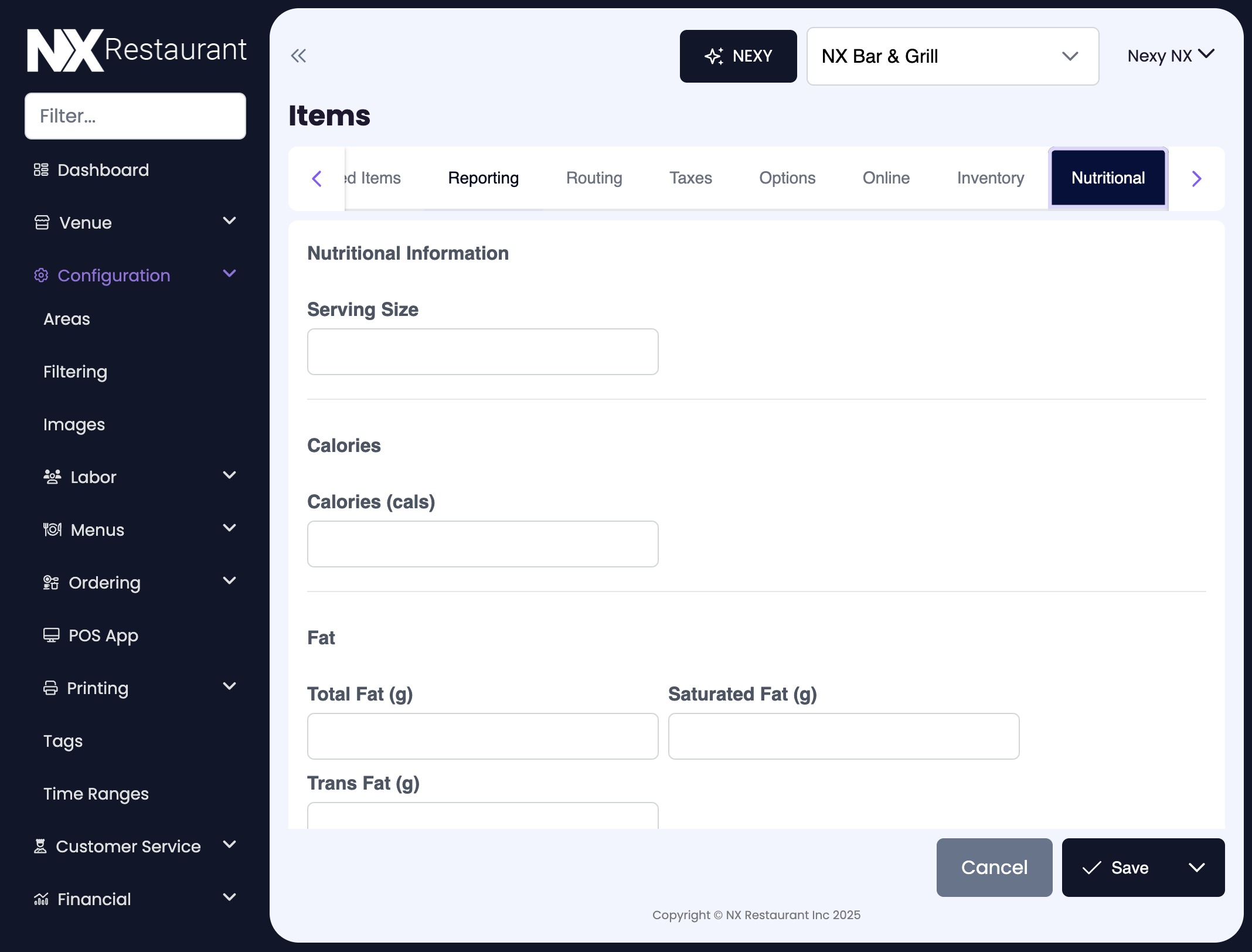The width and height of the screenshot is (1252, 952).
Task: Click the right arrow to scroll tabs
Action: [x=1196, y=179]
